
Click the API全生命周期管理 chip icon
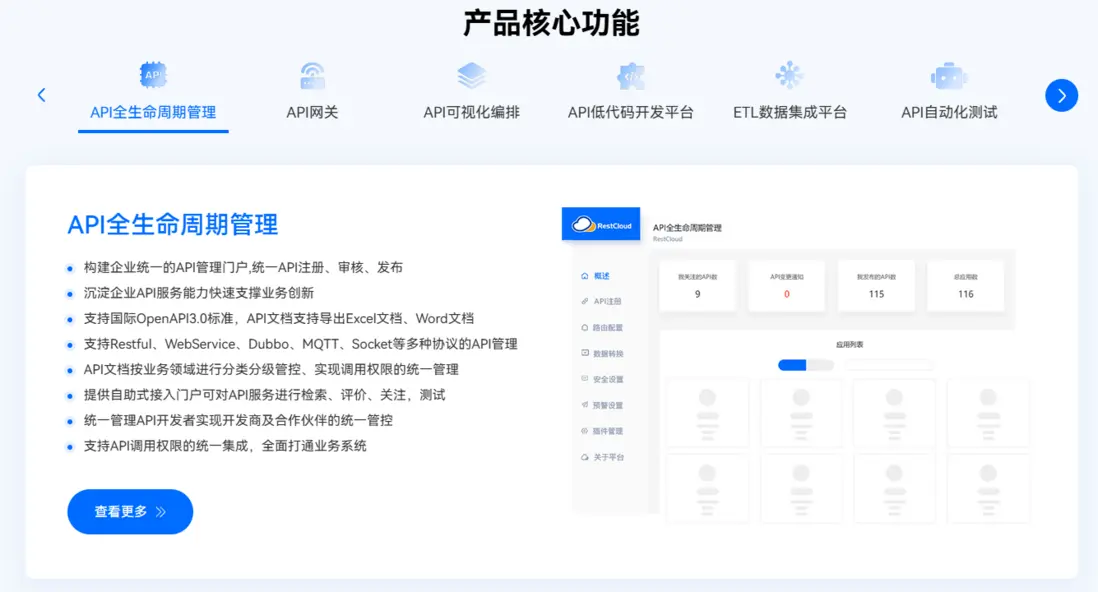(153, 75)
